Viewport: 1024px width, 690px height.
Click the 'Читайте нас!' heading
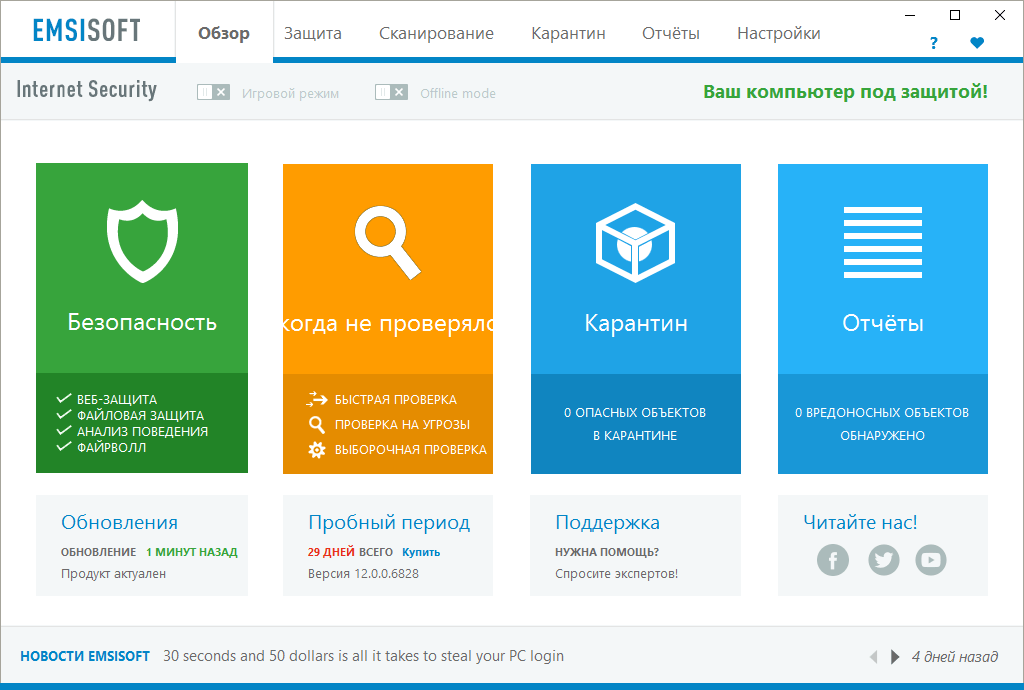(x=860, y=522)
